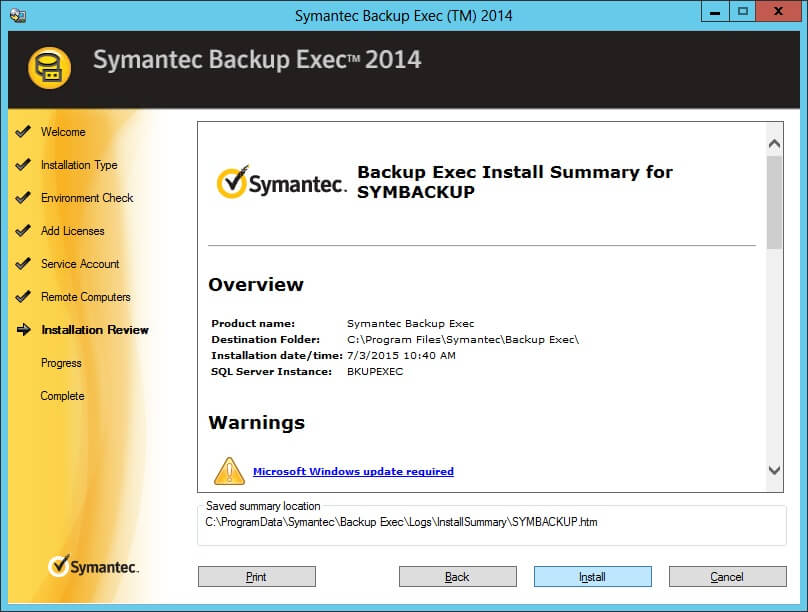The width and height of the screenshot is (808, 612).
Task: Click Symantec logo in sidebar bottom
Action: coord(93,566)
